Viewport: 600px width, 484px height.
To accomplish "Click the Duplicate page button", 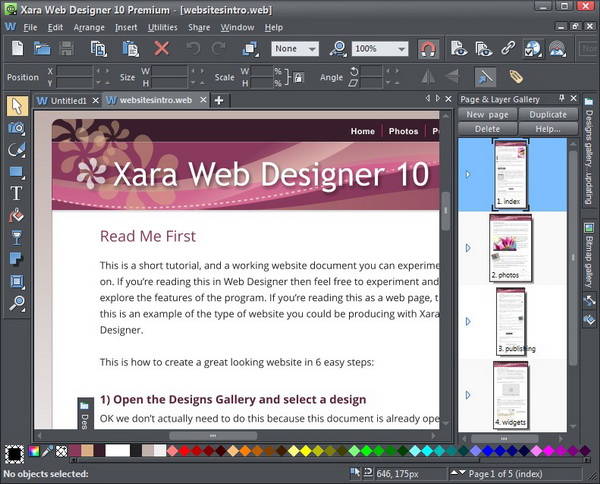I will pos(547,115).
